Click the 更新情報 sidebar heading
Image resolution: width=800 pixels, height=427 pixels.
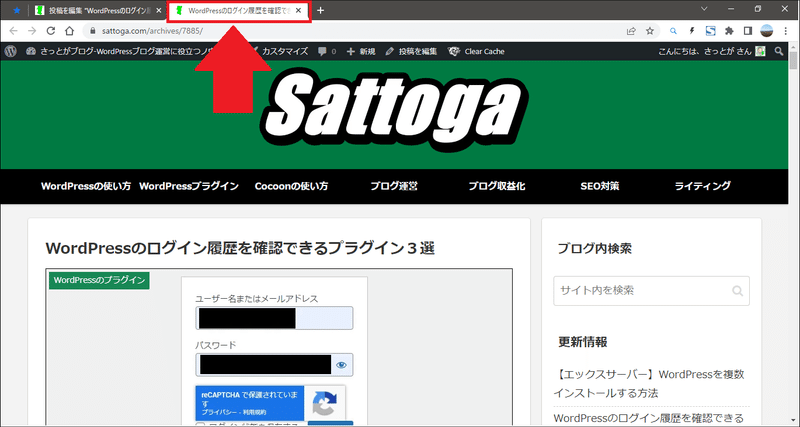pos(583,342)
